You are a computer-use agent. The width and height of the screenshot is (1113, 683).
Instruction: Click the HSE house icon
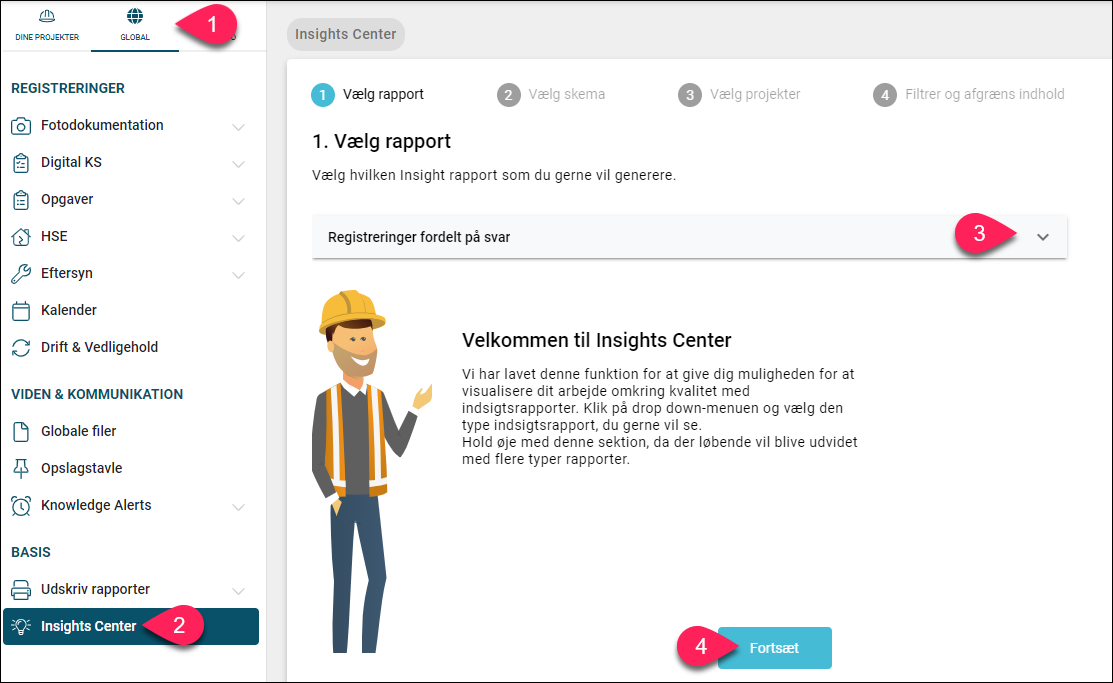coord(21,236)
